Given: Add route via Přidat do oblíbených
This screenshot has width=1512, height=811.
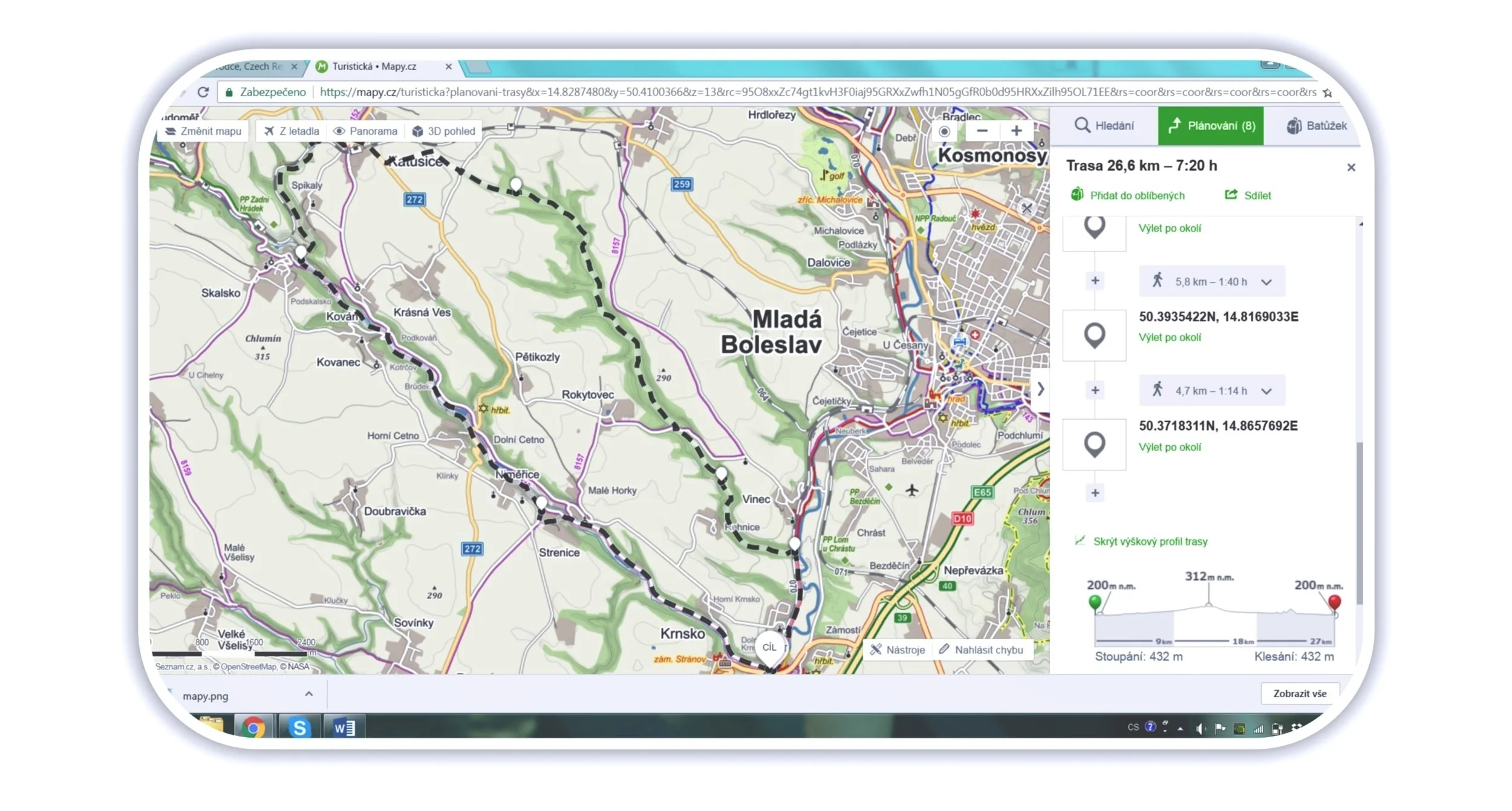Looking at the screenshot, I should (1128, 195).
